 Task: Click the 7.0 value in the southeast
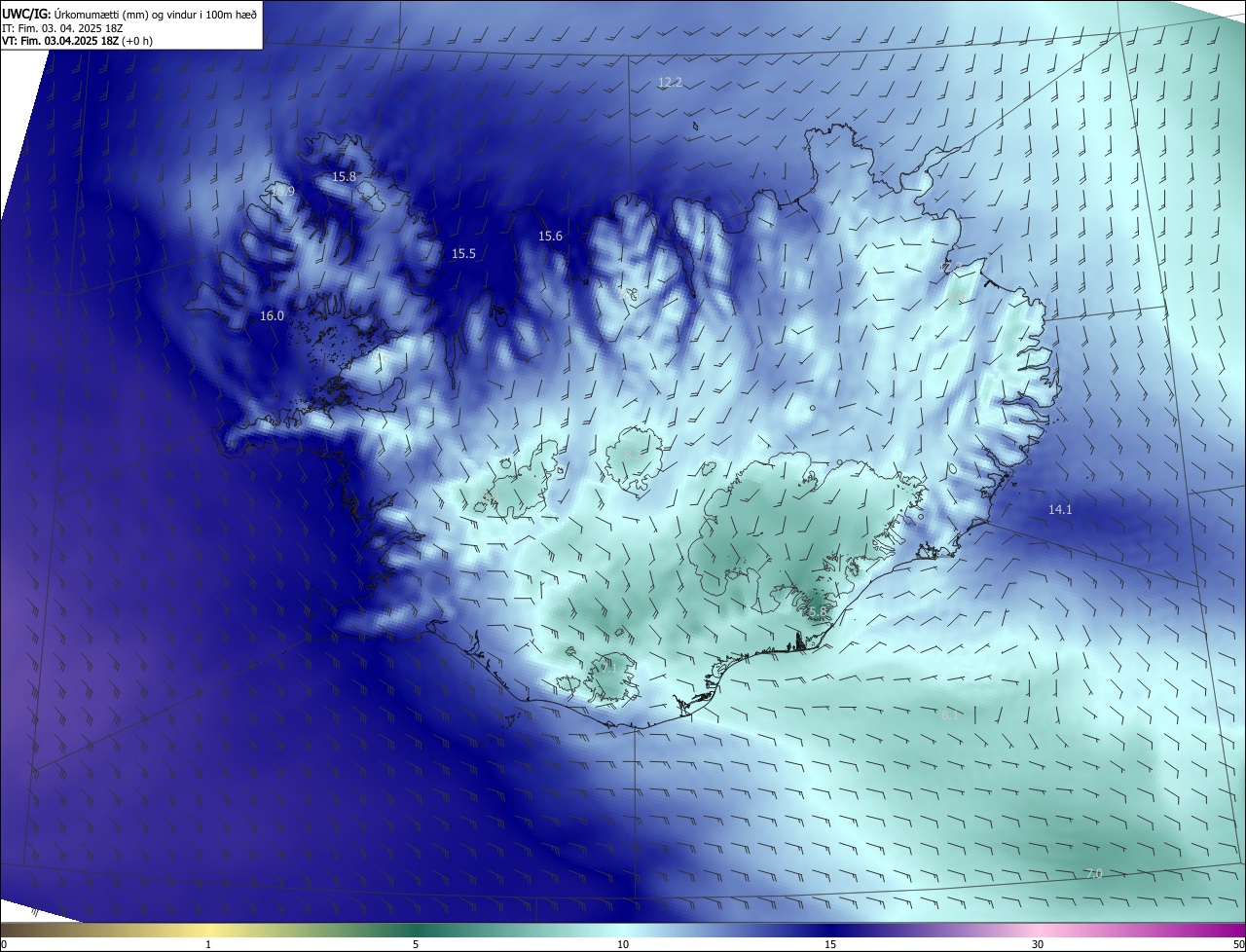[1094, 873]
